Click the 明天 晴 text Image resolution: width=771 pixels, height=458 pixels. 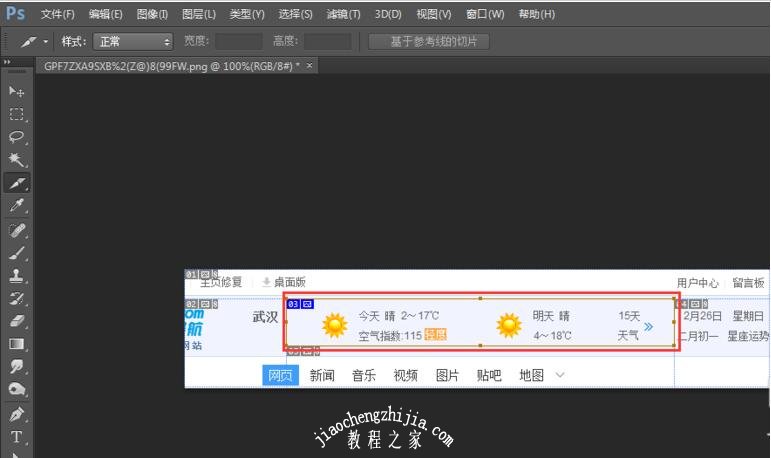click(x=551, y=315)
